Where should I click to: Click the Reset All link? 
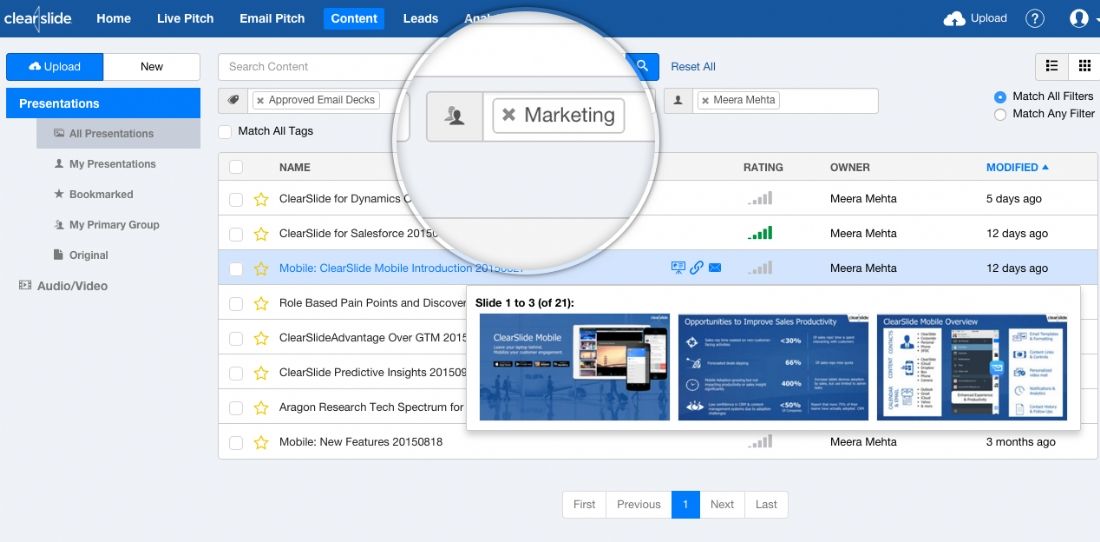(x=693, y=67)
